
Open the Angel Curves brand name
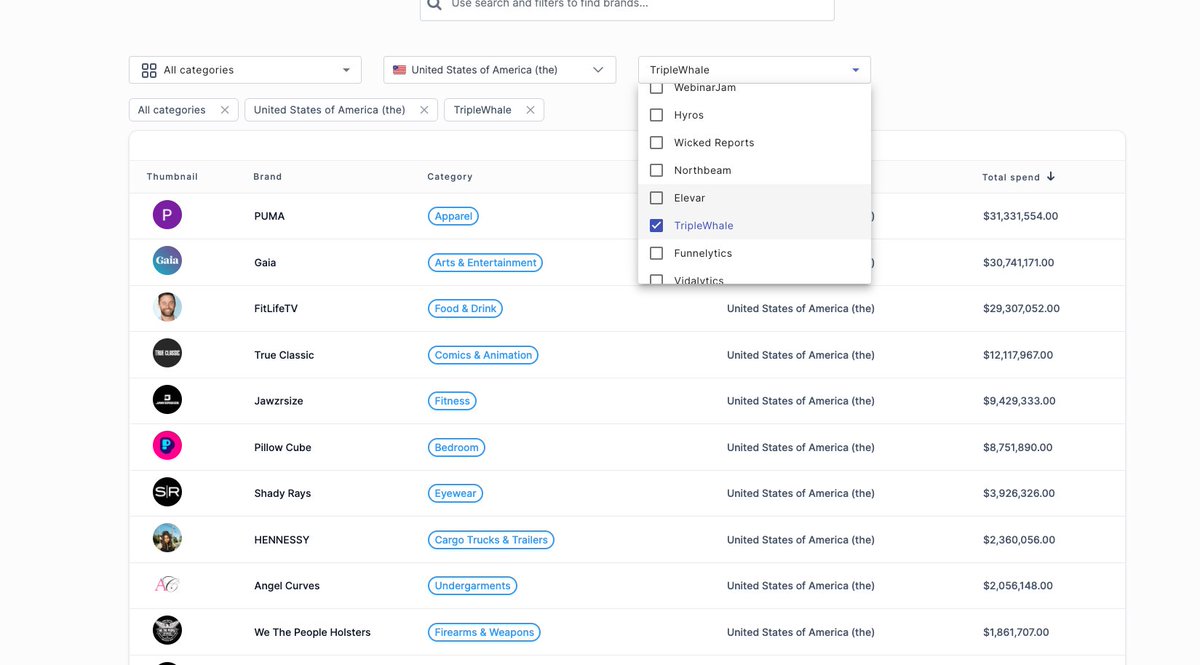[x=287, y=586]
